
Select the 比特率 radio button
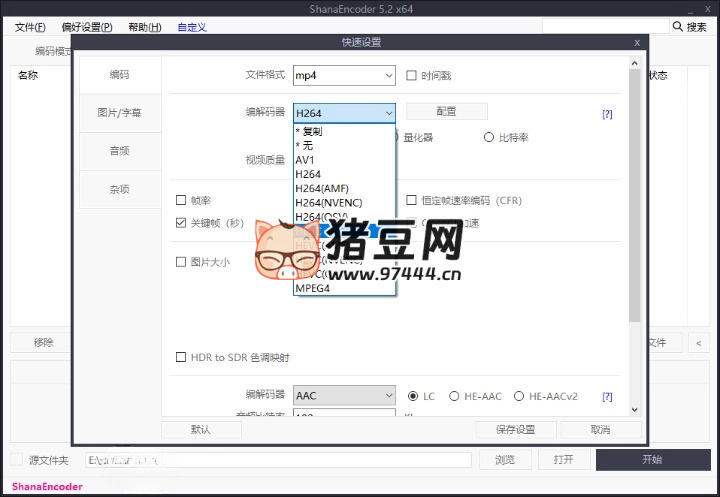[489, 137]
